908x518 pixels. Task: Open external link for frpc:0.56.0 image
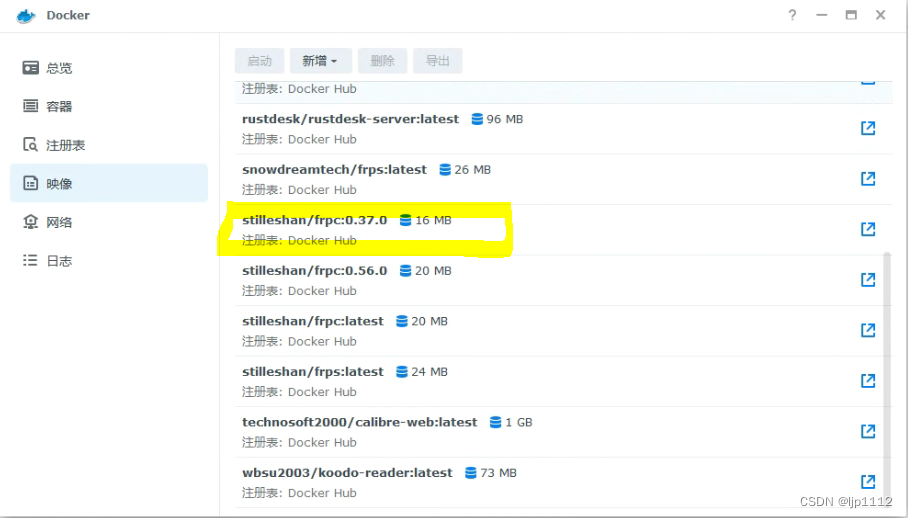(x=867, y=280)
